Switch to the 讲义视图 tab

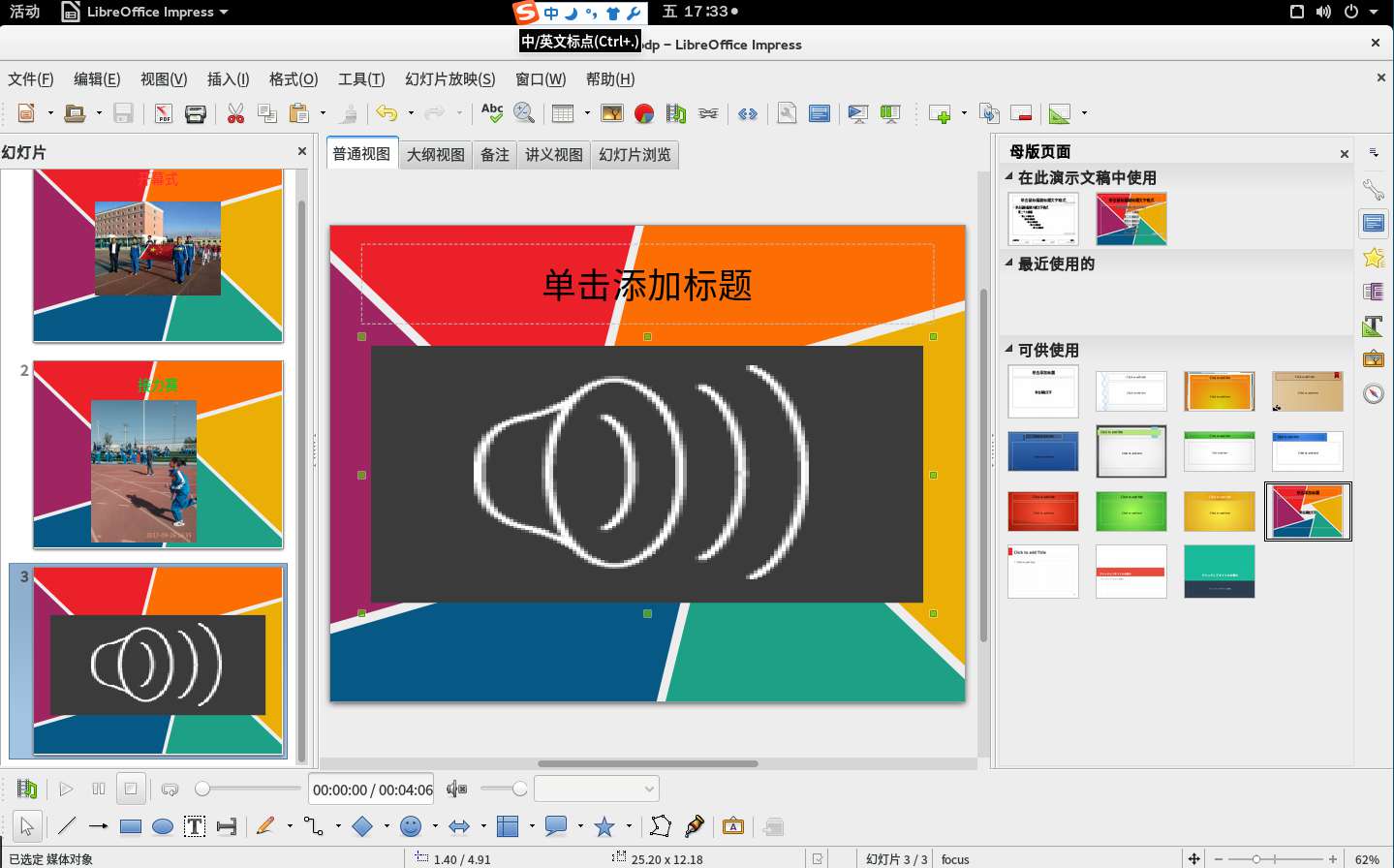click(554, 155)
